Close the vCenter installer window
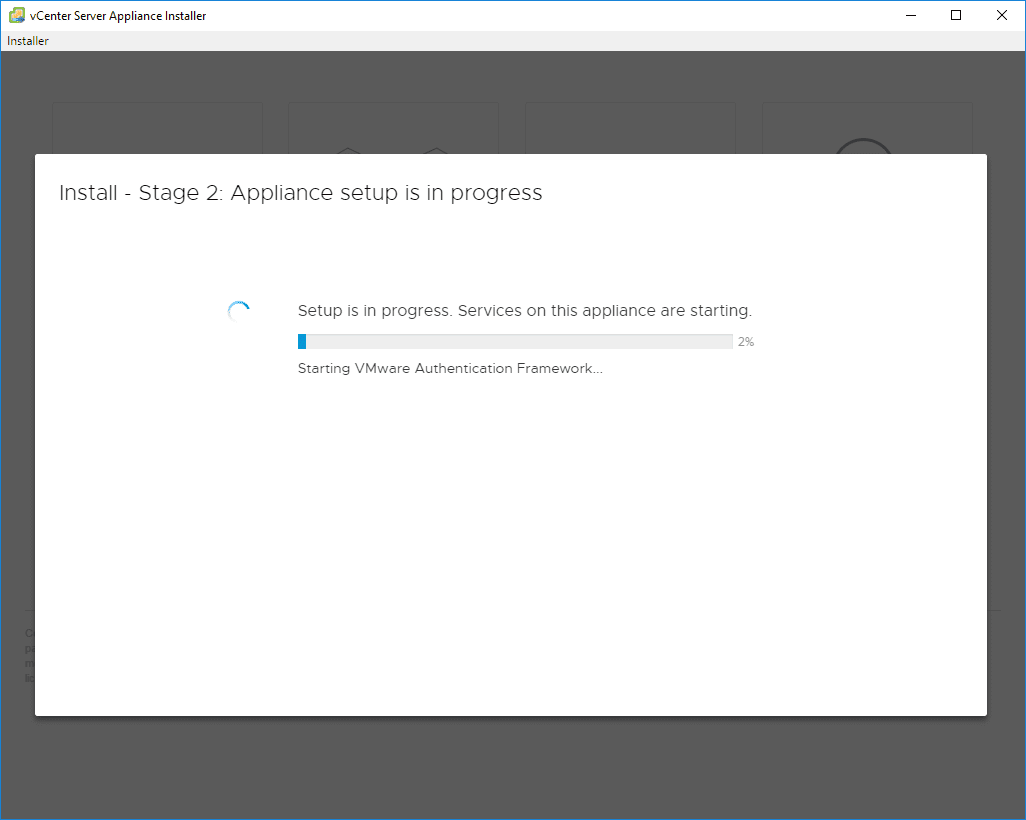 pos(1002,15)
